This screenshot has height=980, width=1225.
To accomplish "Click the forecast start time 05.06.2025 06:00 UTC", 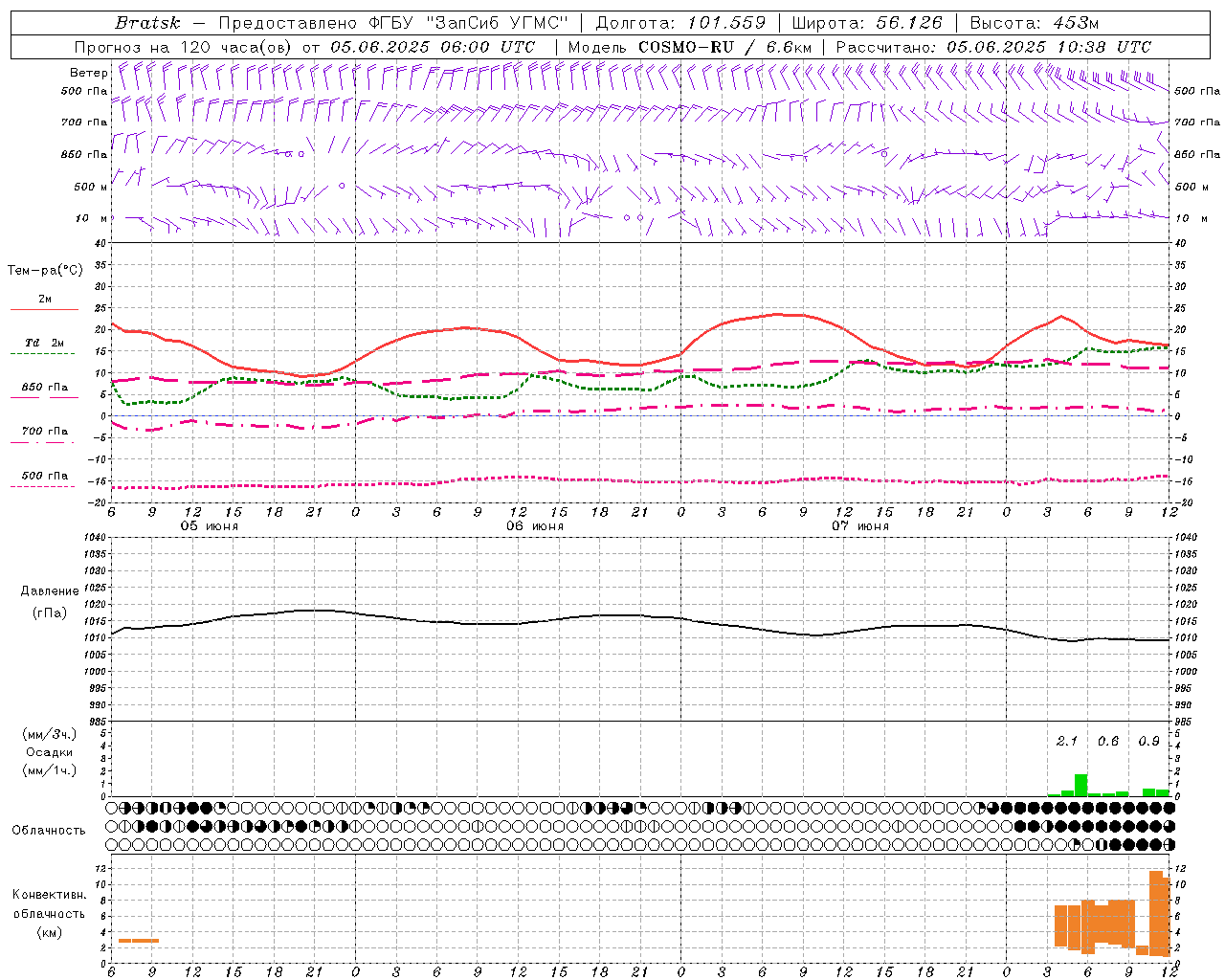I will pos(433,47).
